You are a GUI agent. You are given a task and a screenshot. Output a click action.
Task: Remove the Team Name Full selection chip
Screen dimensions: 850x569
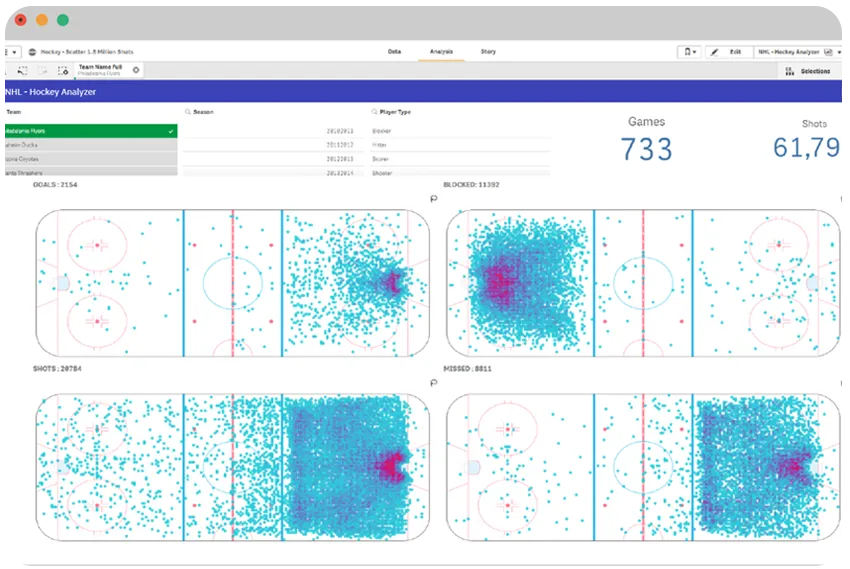136,70
